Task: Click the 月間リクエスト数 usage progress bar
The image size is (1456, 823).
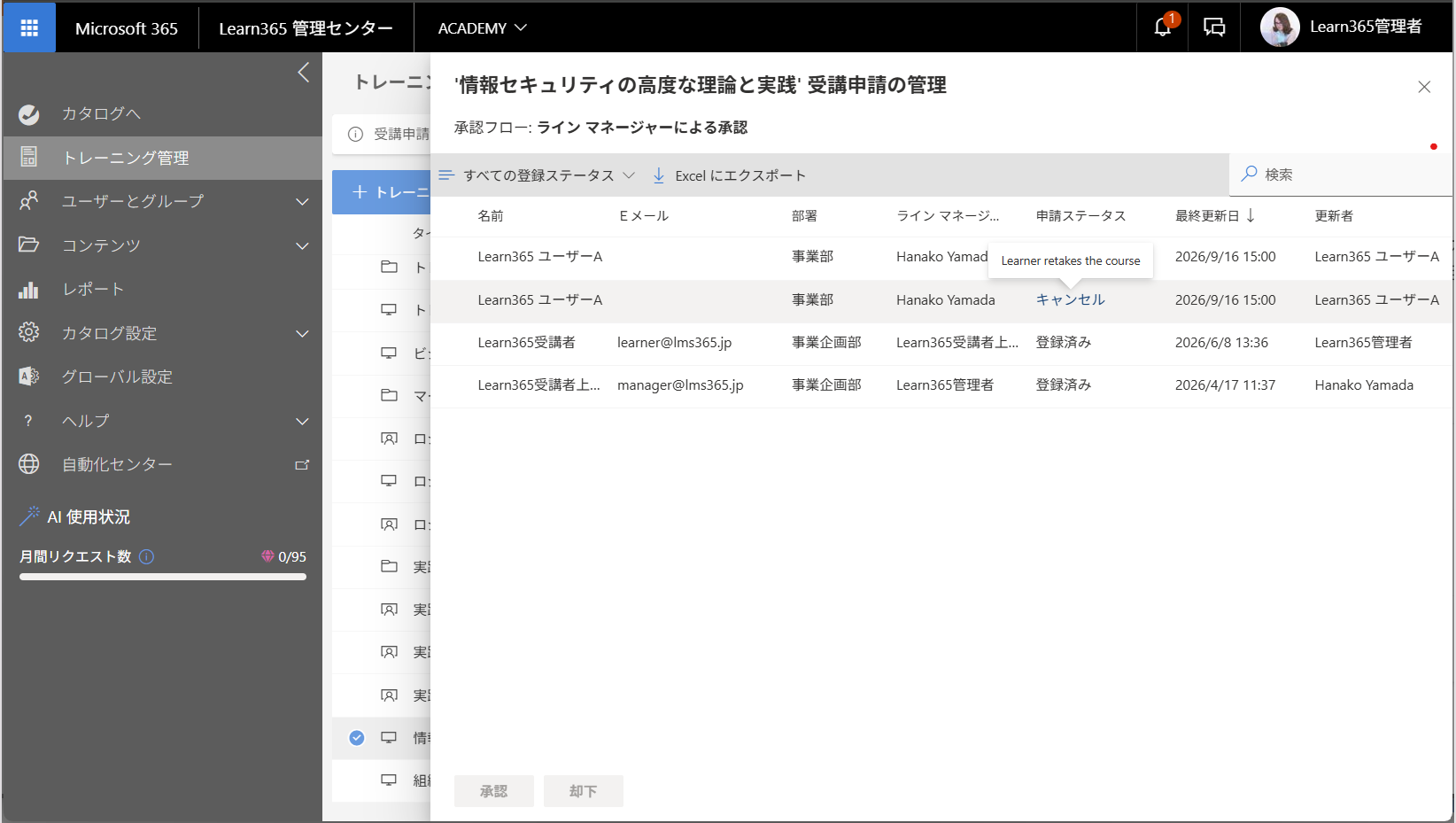Action: tap(163, 577)
